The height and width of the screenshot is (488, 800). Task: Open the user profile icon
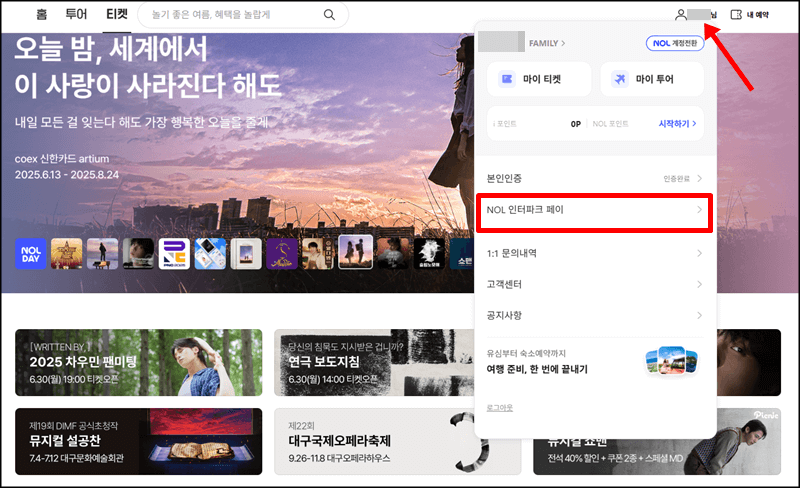click(x=681, y=15)
